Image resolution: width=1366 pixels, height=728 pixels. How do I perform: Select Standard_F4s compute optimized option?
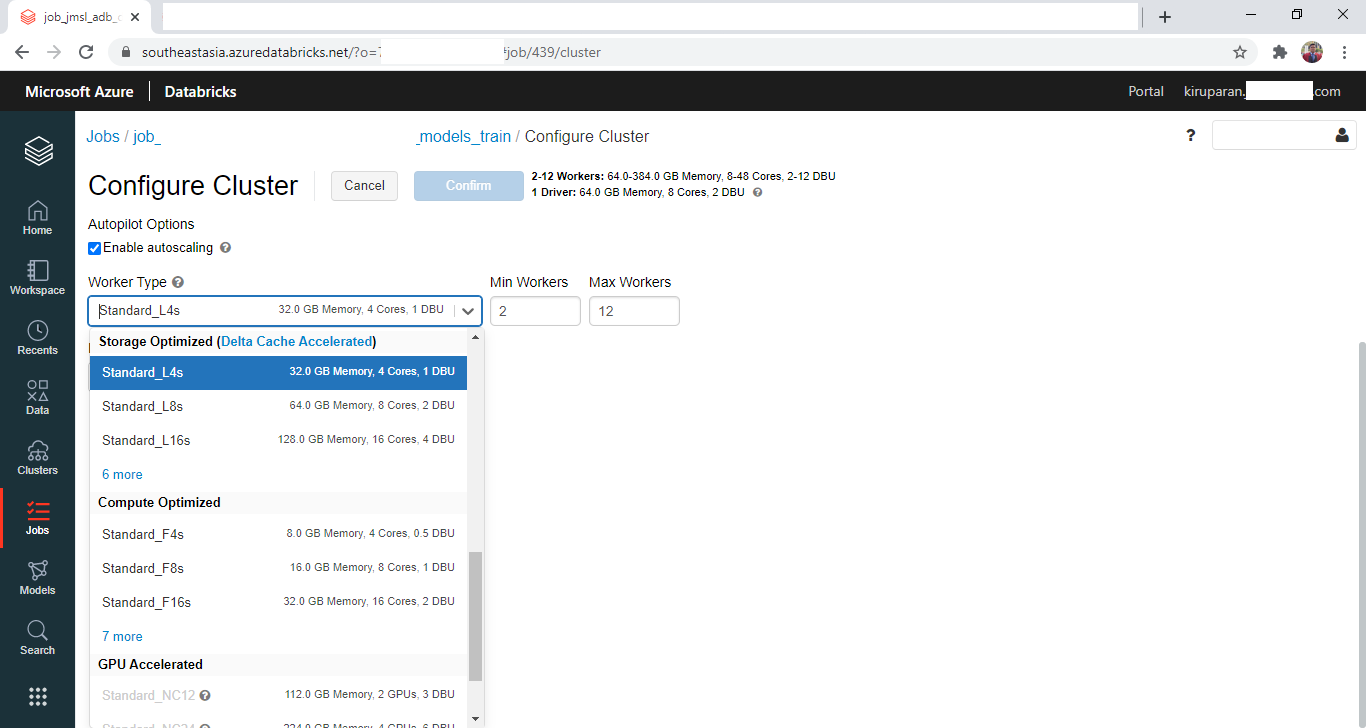click(278, 534)
